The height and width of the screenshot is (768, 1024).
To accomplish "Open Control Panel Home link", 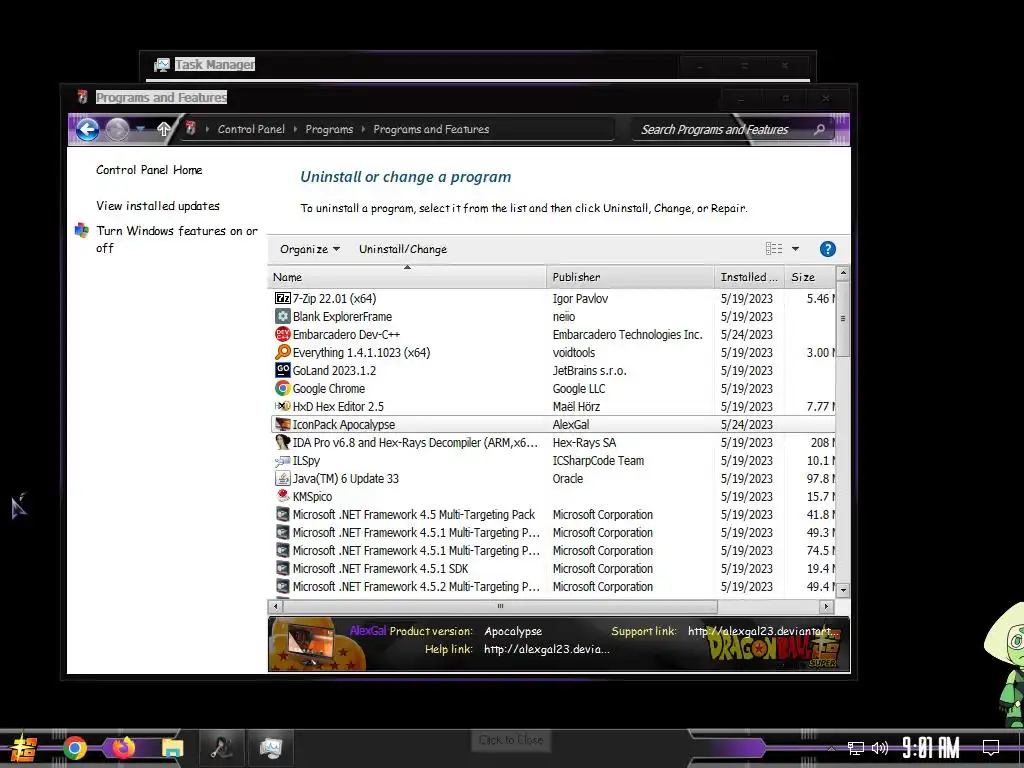I will [x=149, y=170].
